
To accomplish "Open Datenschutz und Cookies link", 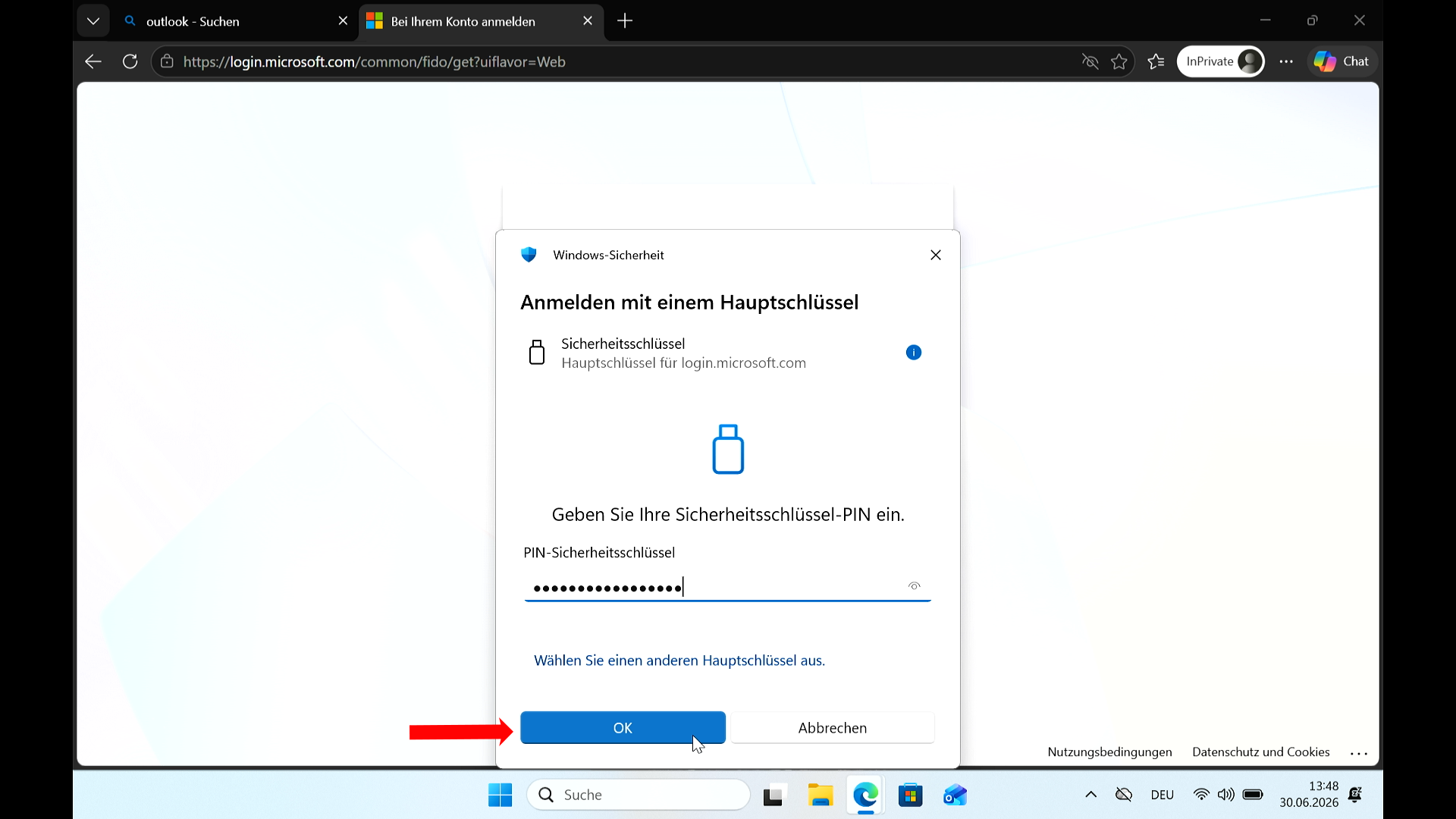I will pos(1261,752).
